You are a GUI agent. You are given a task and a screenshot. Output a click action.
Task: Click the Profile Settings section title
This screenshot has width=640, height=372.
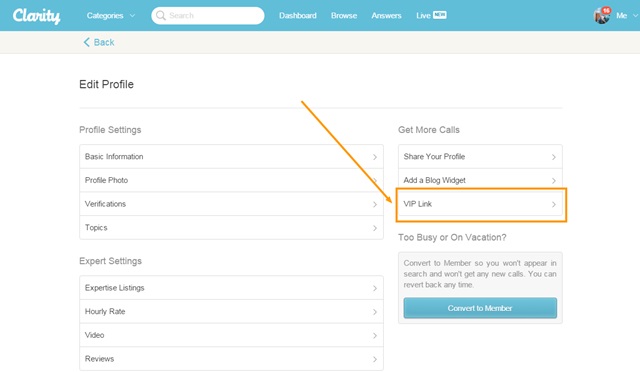110,130
